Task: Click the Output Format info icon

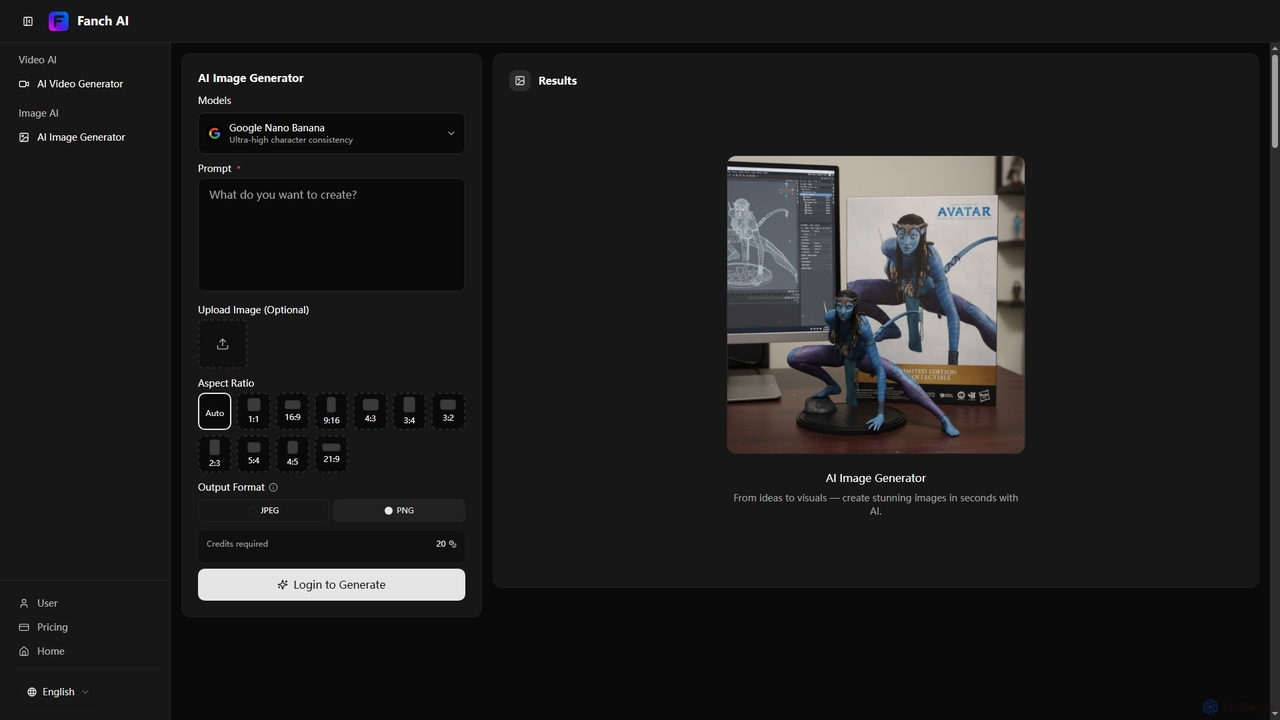Action: point(273,487)
